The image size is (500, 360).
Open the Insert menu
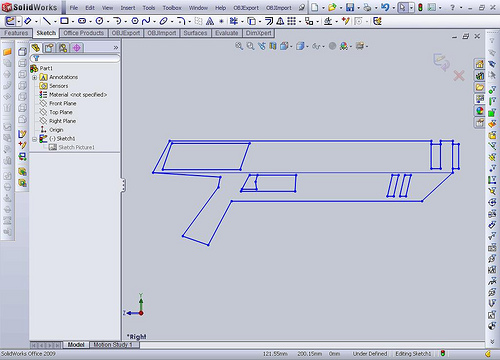click(x=128, y=8)
